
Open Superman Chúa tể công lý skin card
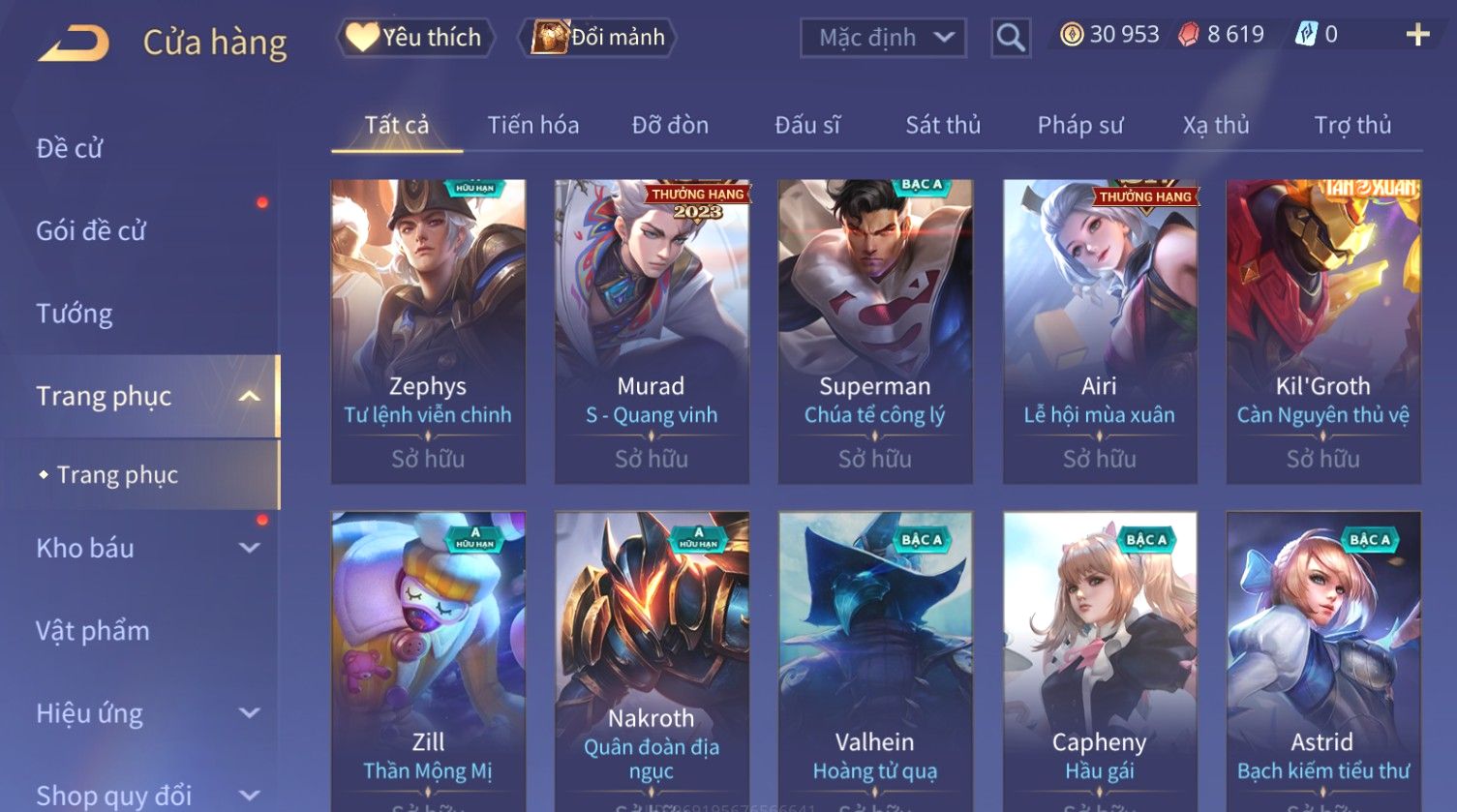tap(875, 331)
